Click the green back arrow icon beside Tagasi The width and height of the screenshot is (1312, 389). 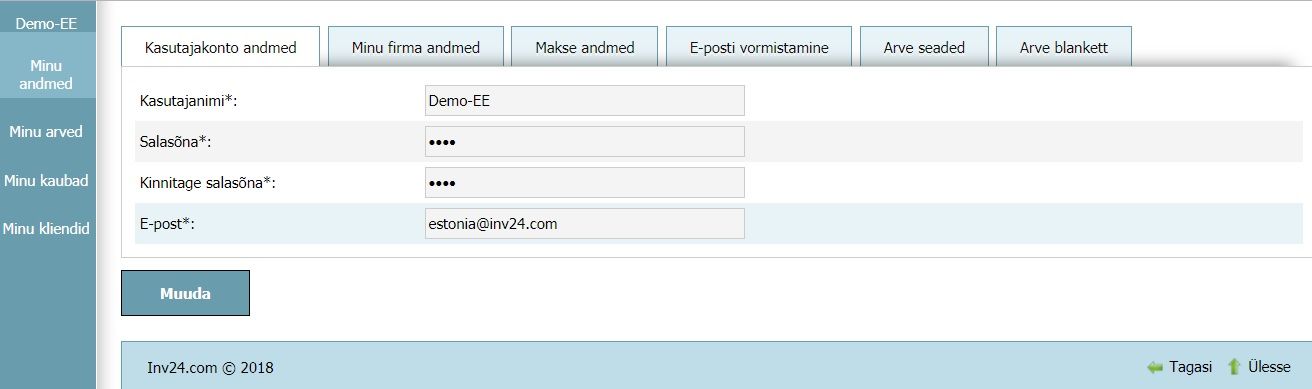tap(1155, 367)
